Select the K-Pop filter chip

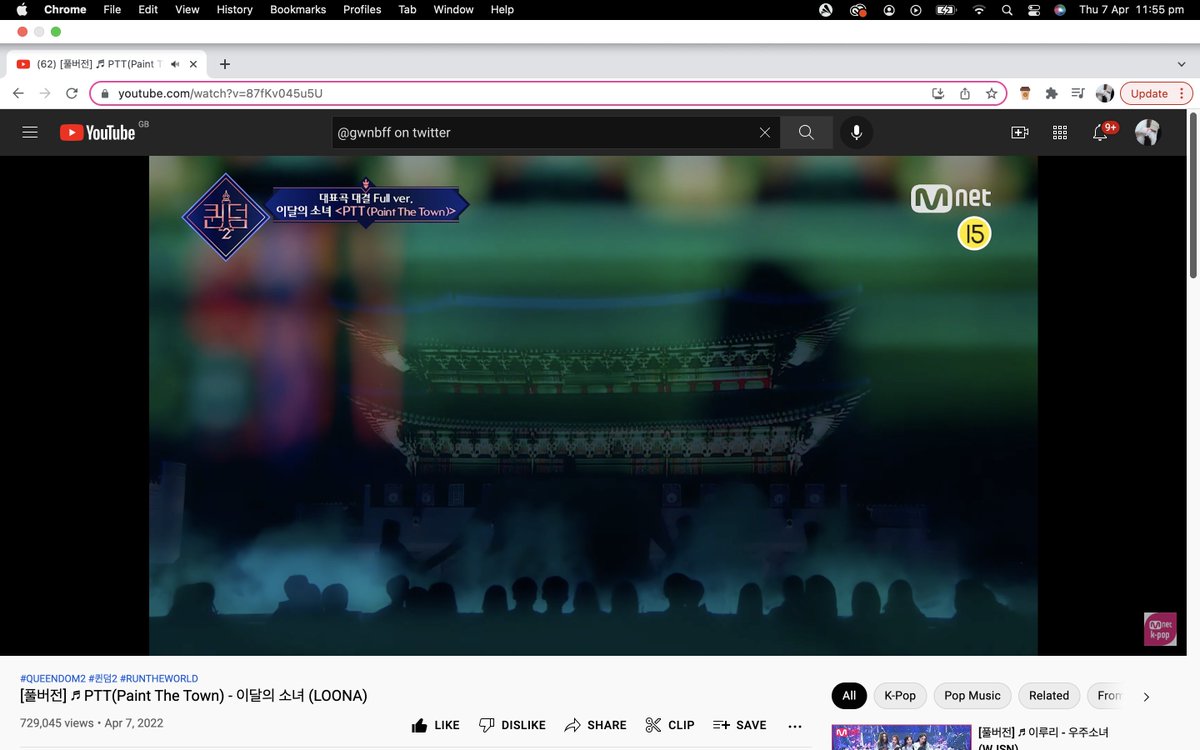click(900, 696)
